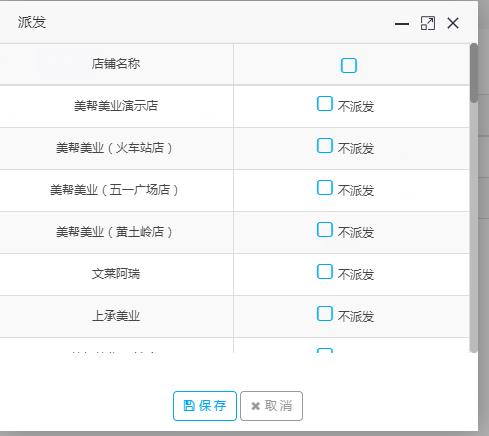Check 不派发 for 美帮美业（黄土岭店）
Viewport: 489px width, 436px height.
click(324, 230)
